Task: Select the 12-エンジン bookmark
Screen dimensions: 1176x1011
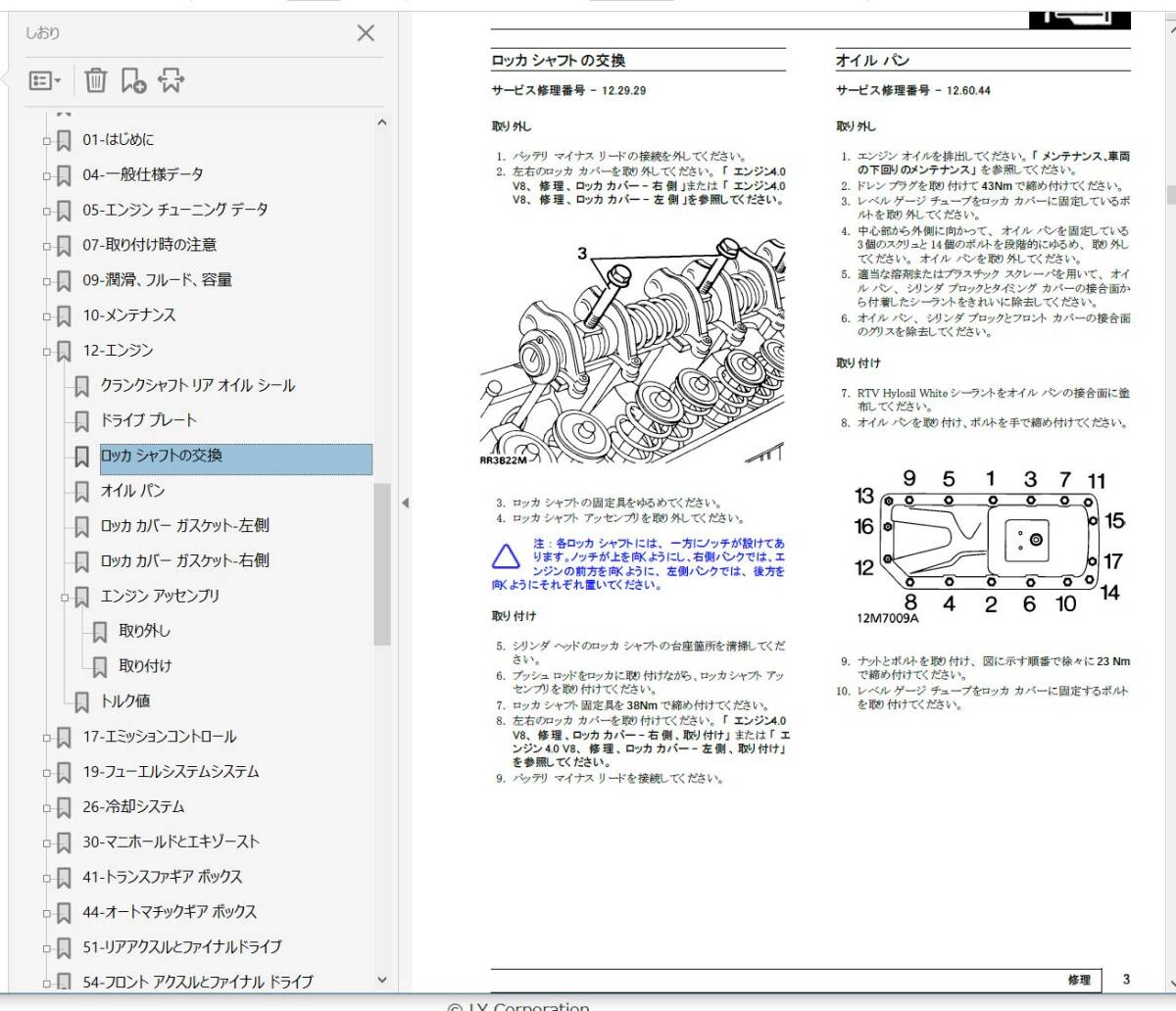Action: click(118, 351)
